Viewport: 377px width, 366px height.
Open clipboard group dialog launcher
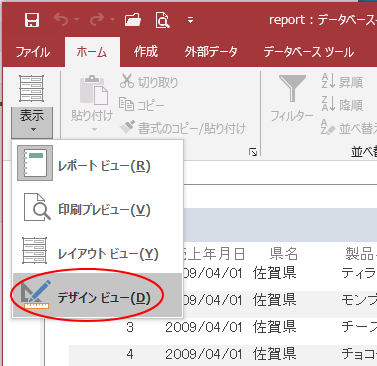[x=253, y=152]
